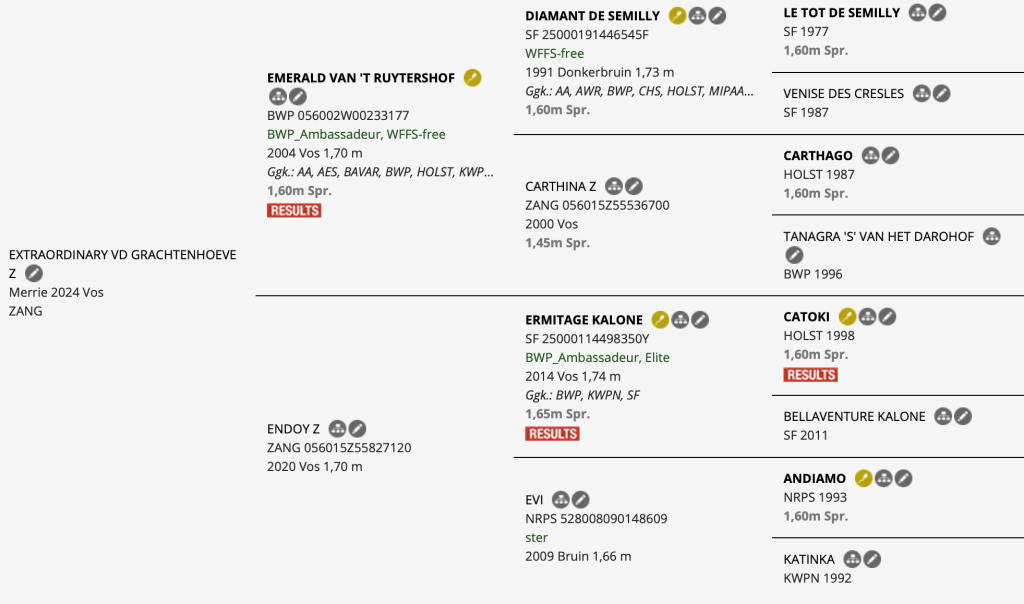Click the Endoy Z horse name
Viewport: 1024px width, 604px height.
tap(293, 429)
